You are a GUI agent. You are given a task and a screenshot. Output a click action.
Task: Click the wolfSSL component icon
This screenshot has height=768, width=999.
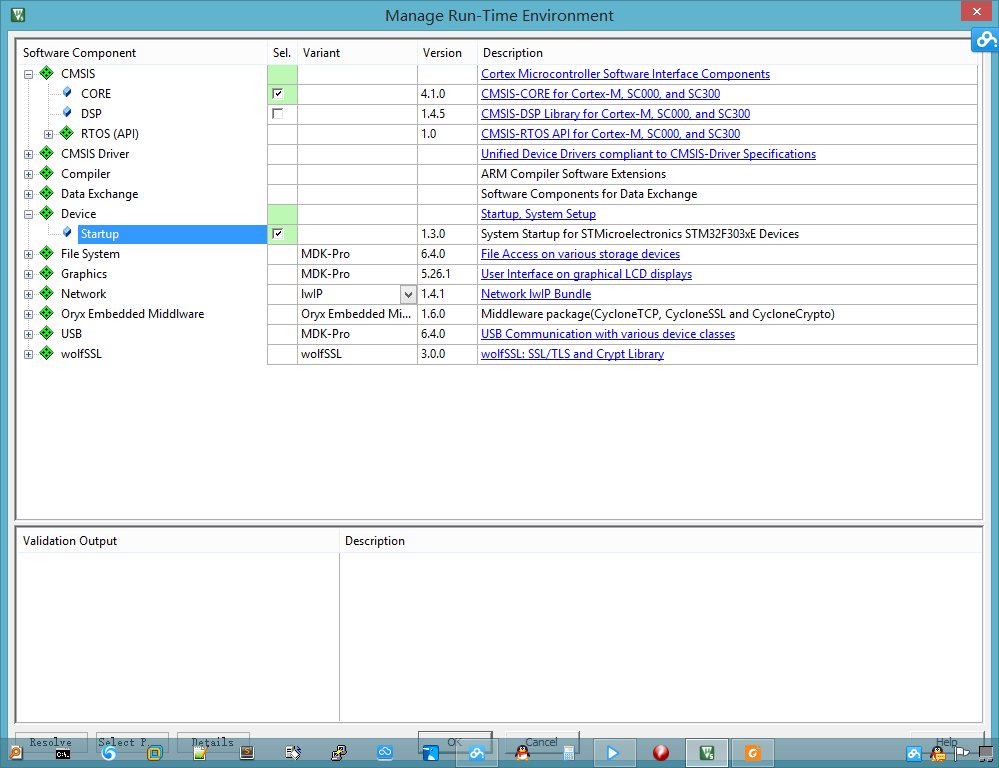(x=47, y=353)
